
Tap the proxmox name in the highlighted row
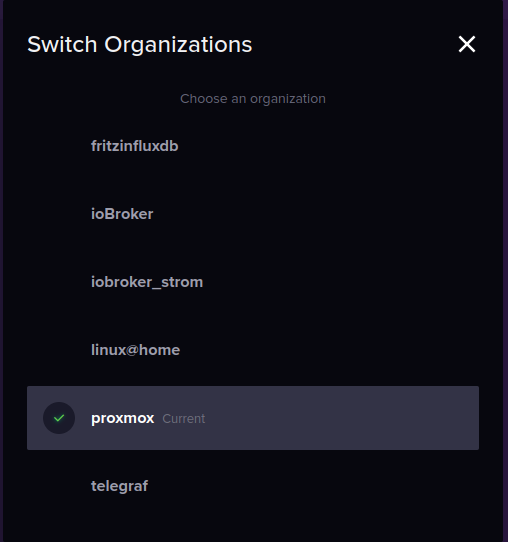pos(123,419)
